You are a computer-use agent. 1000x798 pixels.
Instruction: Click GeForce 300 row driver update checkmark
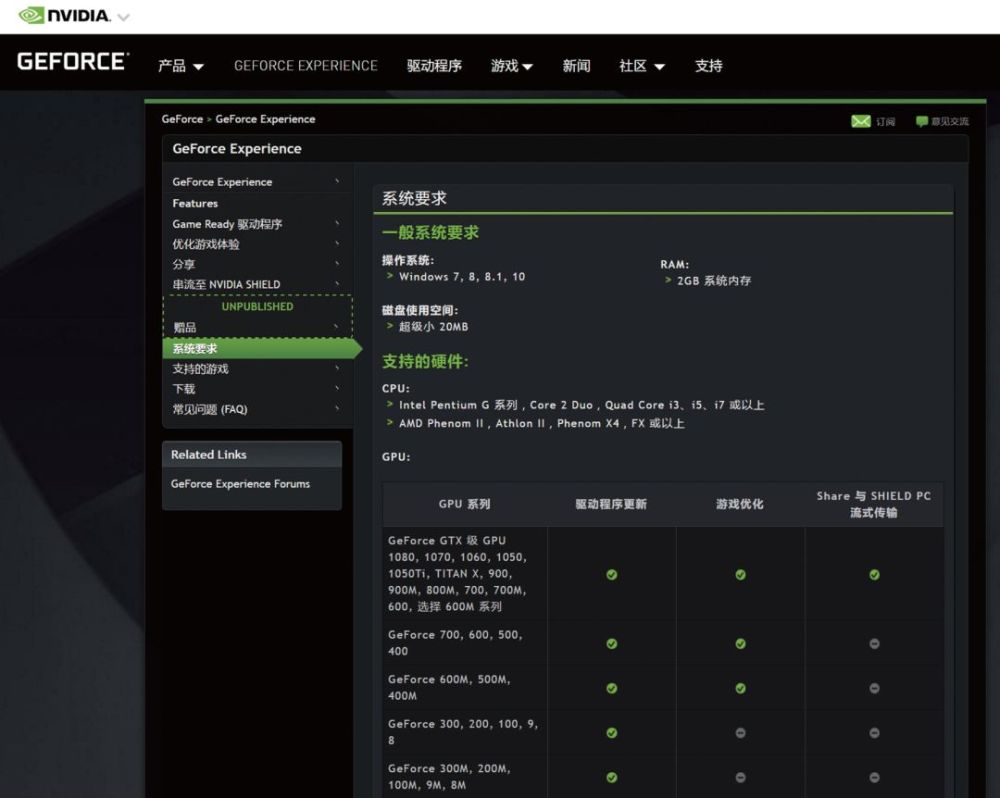point(612,733)
